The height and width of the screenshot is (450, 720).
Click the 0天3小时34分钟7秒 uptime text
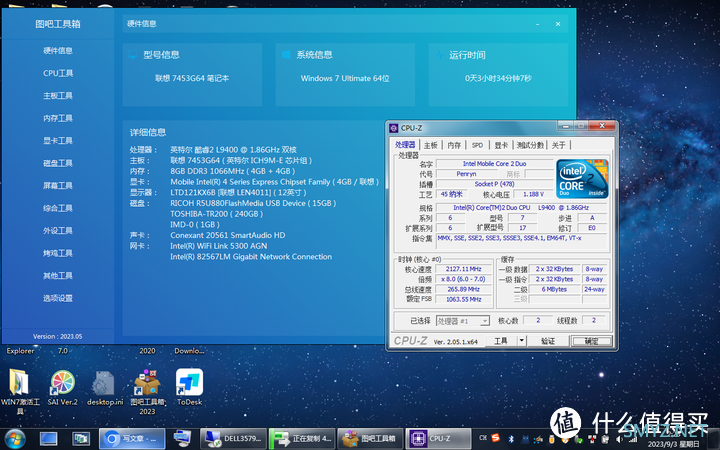pos(498,79)
